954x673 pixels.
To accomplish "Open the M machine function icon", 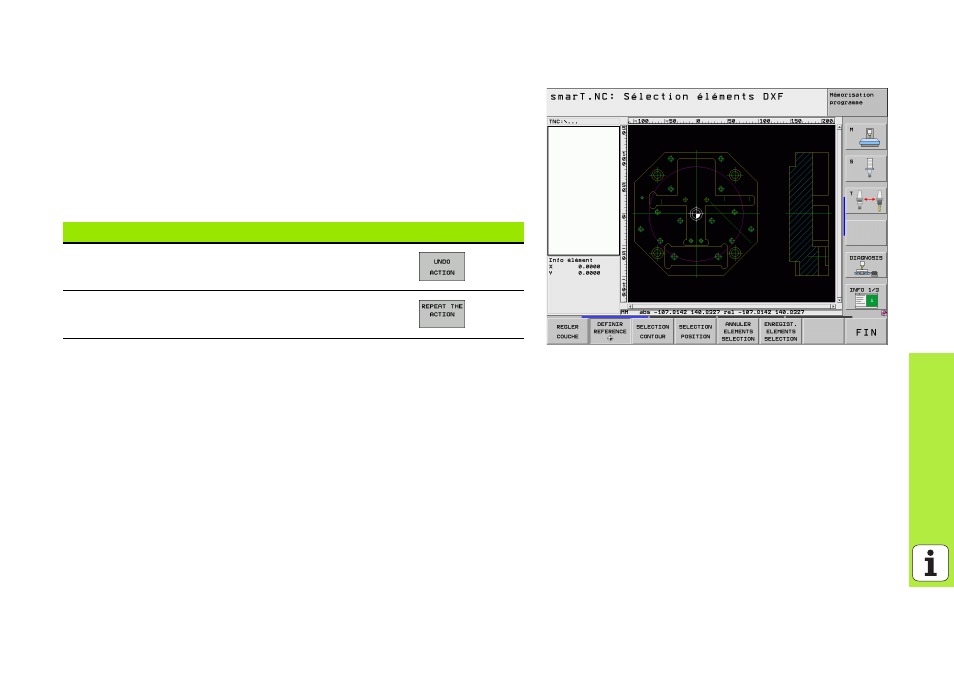I will (866, 137).
